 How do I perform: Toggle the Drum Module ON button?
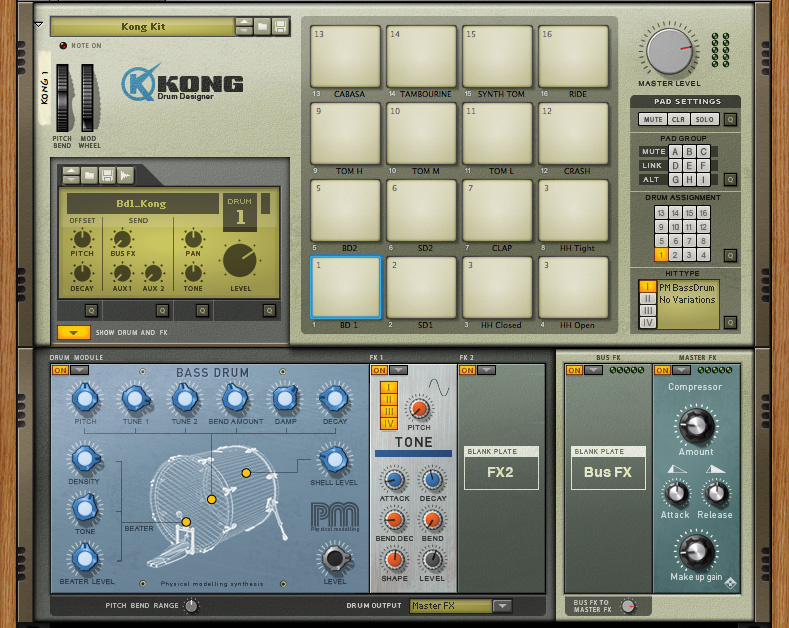pyautogui.click(x=60, y=370)
